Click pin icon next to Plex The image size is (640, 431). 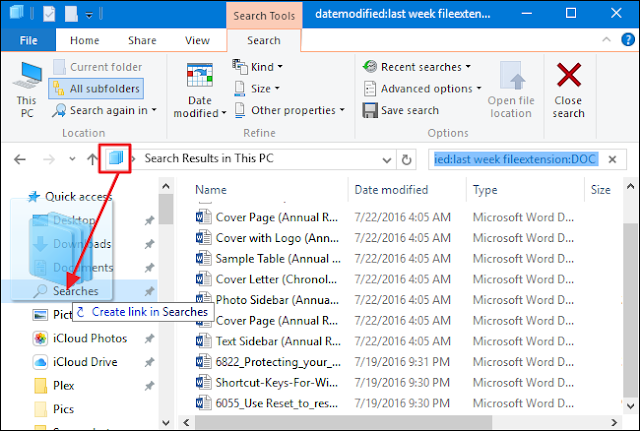tap(149, 386)
